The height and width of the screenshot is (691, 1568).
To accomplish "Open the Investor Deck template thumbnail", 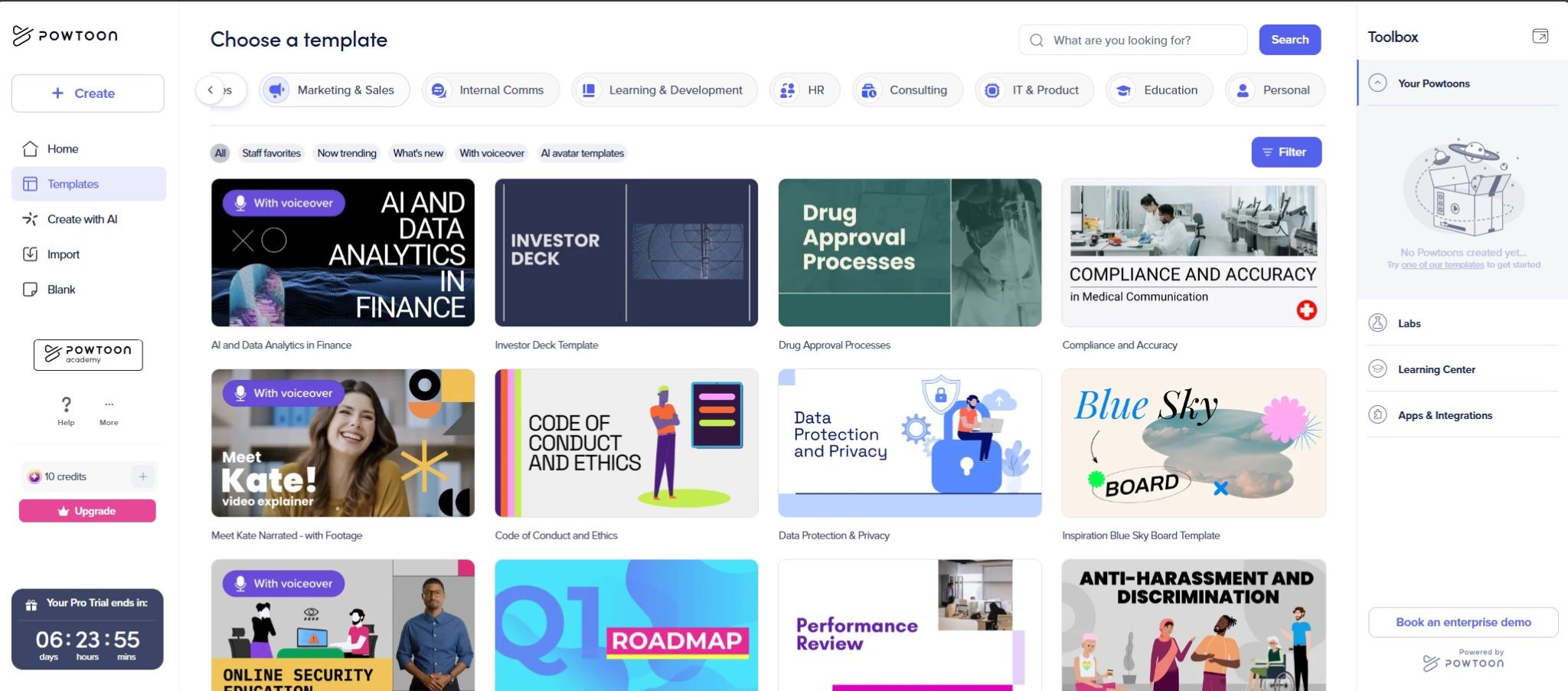I will (626, 253).
